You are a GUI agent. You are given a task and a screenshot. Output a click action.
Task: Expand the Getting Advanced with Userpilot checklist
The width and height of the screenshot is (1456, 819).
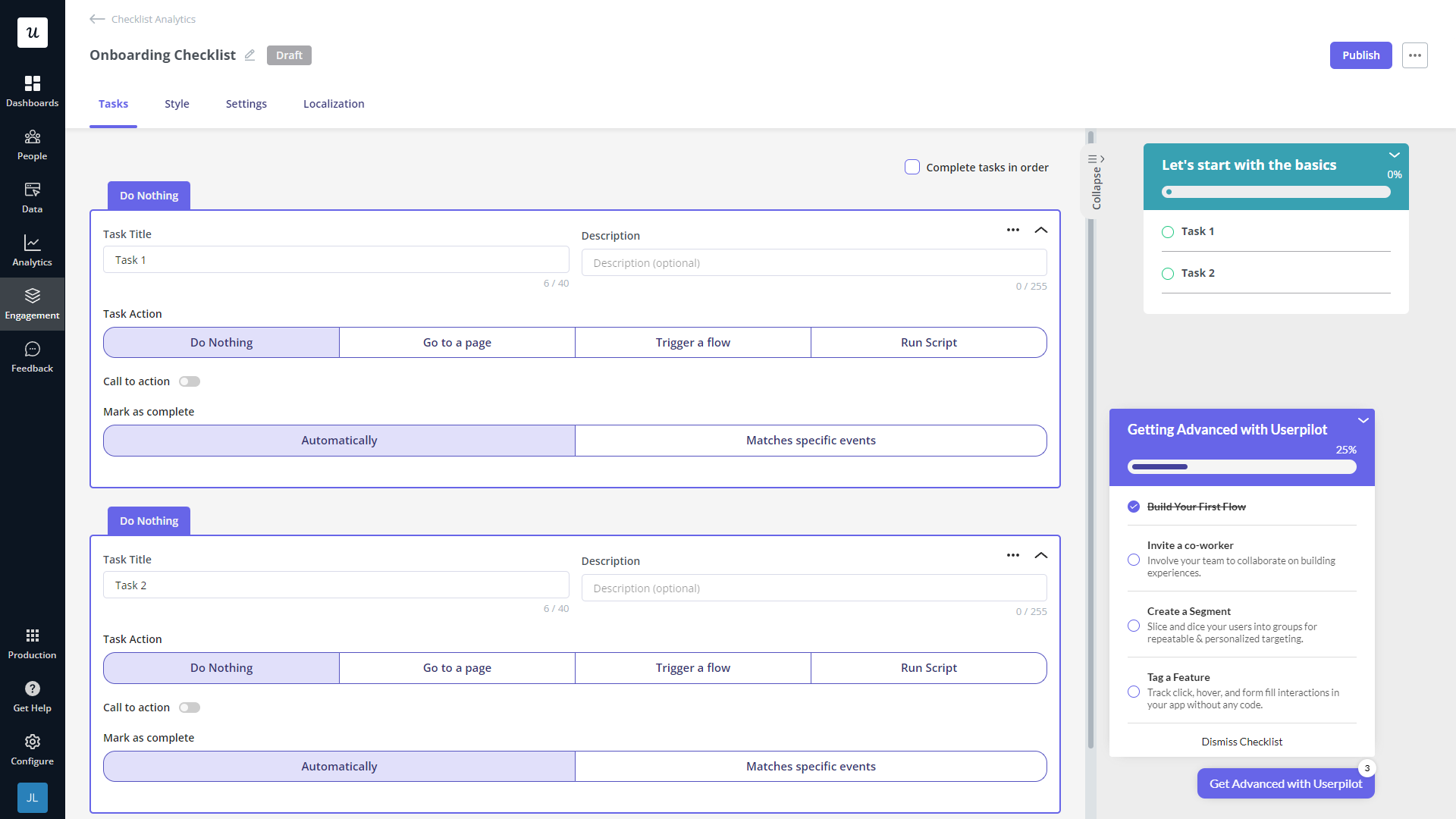pos(1364,419)
